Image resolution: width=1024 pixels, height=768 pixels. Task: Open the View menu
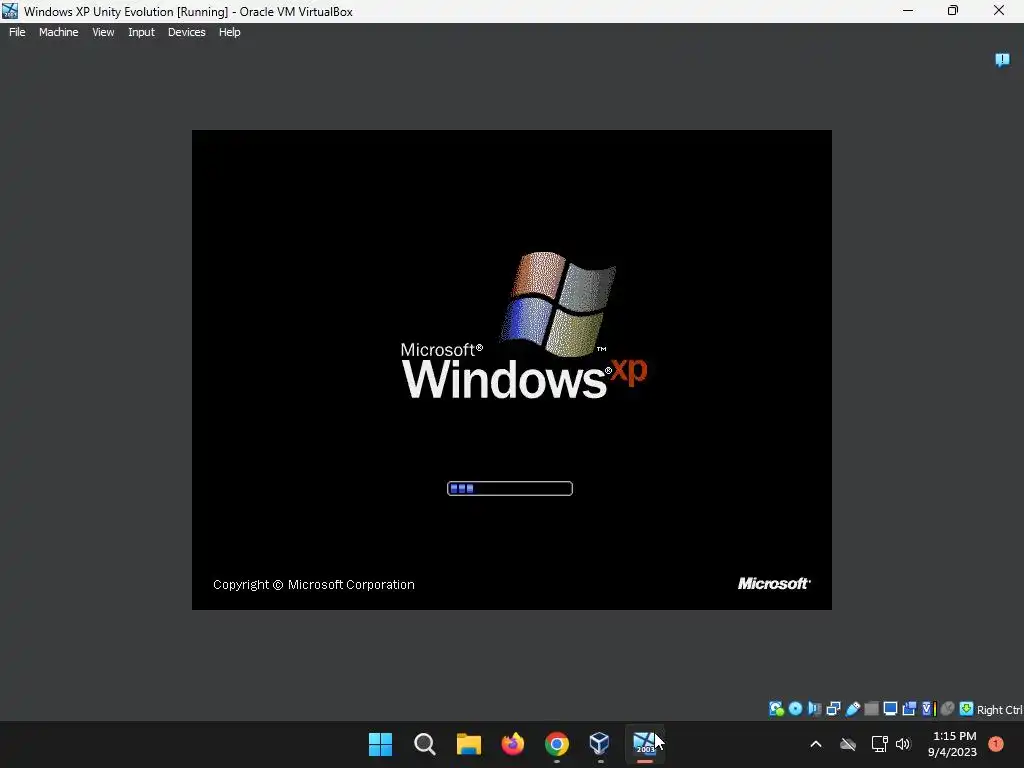[103, 32]
